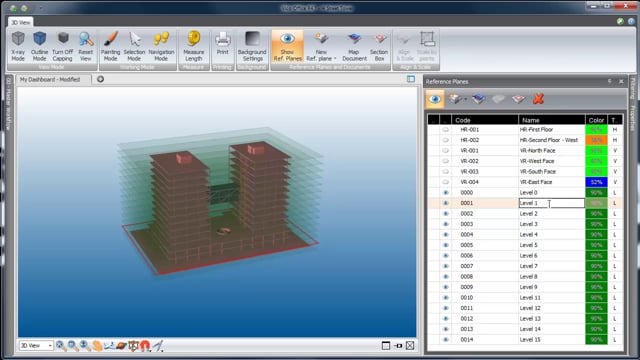Open Reference Planes panel pin options

[x=610, y=81]
